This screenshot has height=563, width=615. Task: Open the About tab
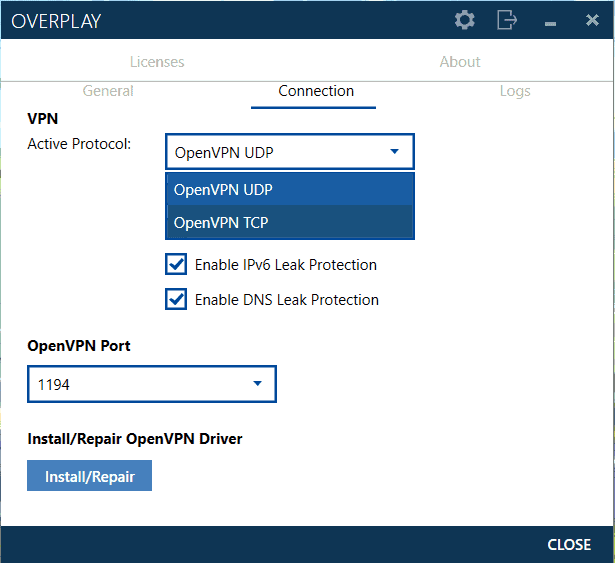(x=460, y=62)
